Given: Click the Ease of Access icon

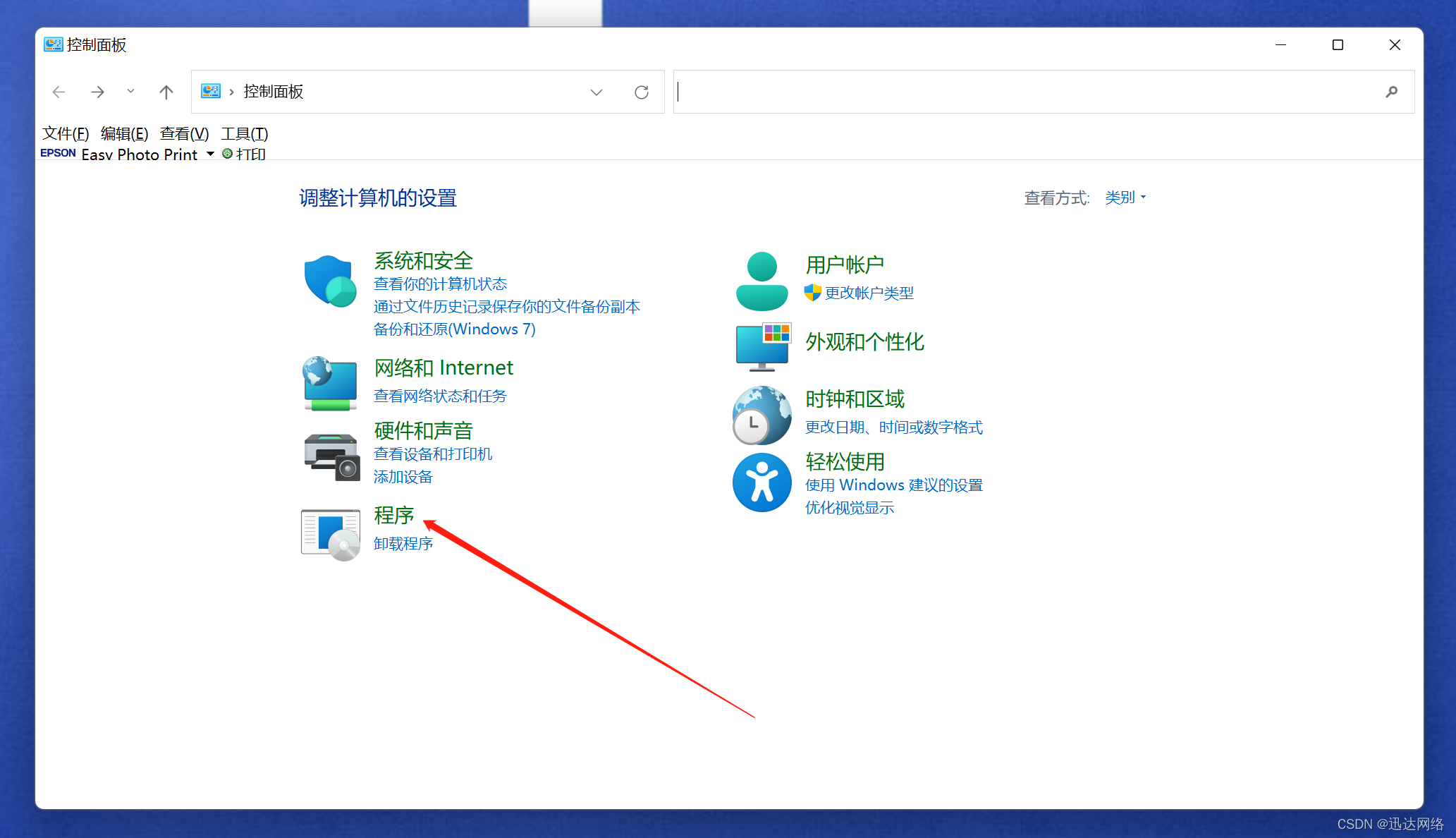Looking at the screenshot, I should coord(761,482).
